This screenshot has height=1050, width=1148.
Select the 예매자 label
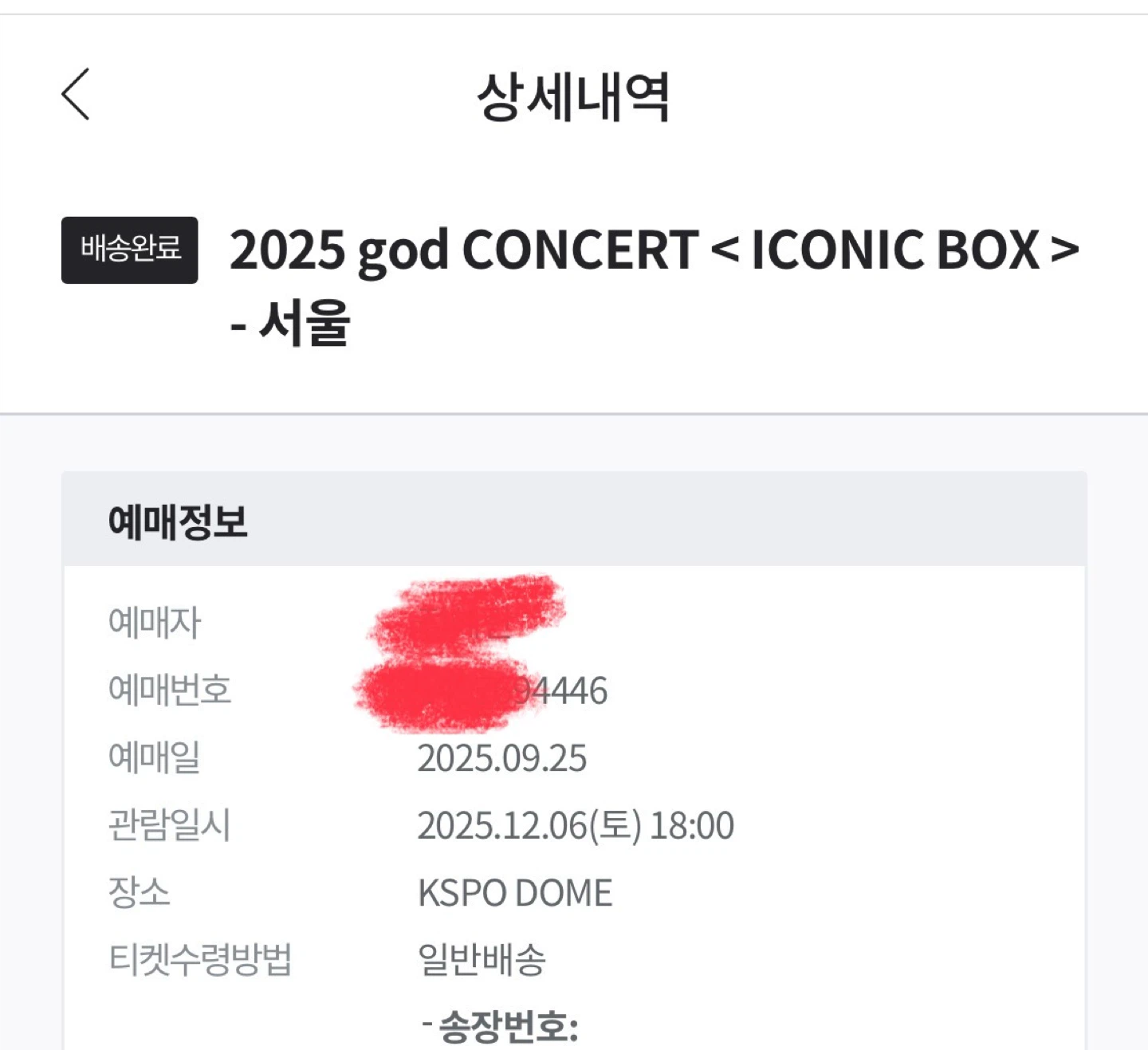pos(155,622)
